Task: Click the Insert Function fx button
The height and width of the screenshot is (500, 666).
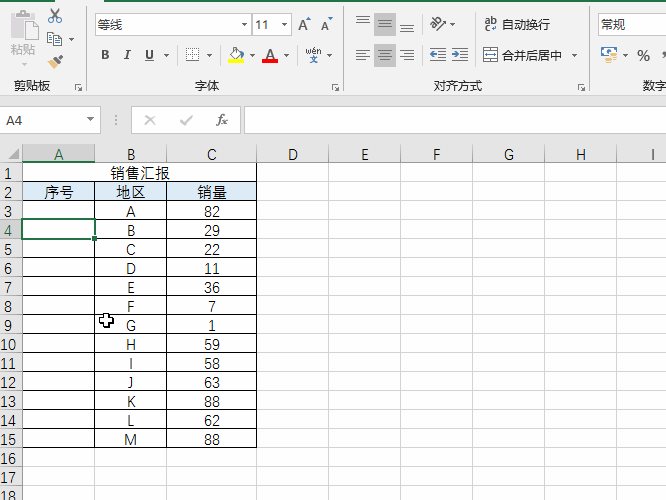Action: click(222, 120)
